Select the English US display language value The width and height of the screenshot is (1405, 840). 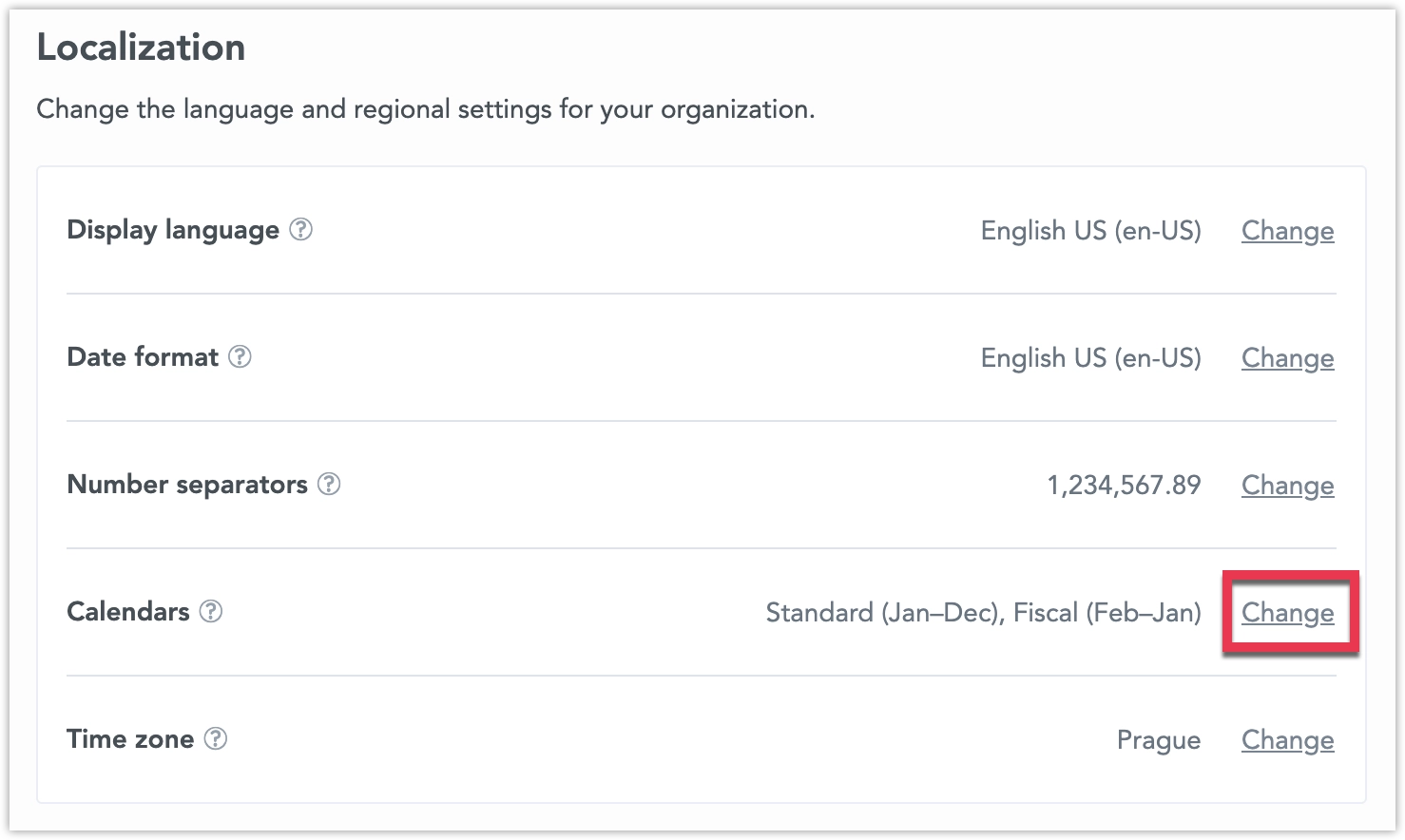(x=1091, y=230)
